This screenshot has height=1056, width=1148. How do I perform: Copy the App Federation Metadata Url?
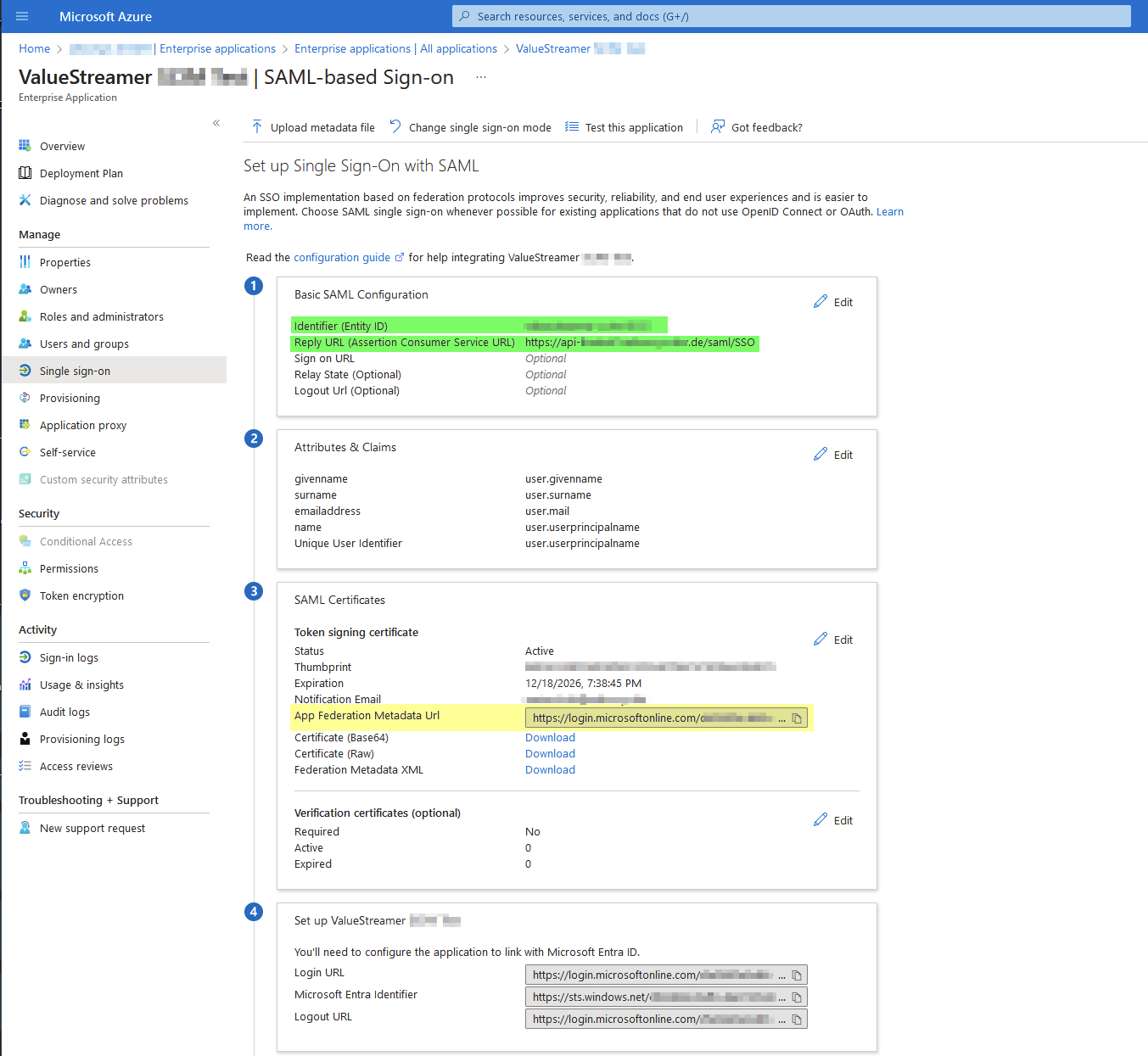pos(797,718)
